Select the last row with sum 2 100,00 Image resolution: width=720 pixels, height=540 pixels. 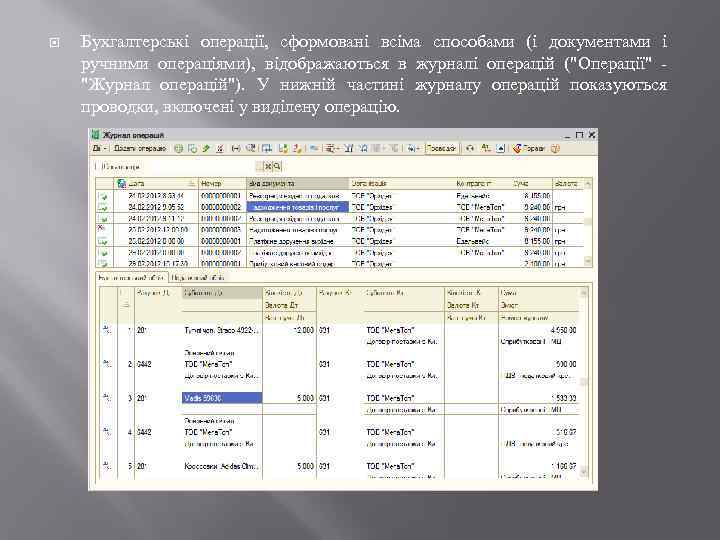(340, 264)
